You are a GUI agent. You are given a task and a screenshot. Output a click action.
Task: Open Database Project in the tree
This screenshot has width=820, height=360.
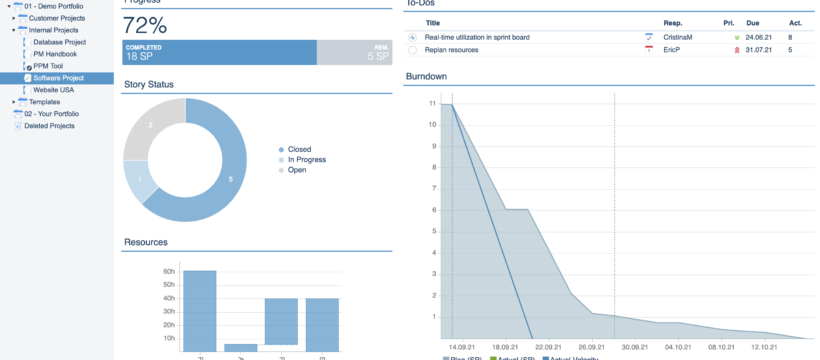[60, 42]
